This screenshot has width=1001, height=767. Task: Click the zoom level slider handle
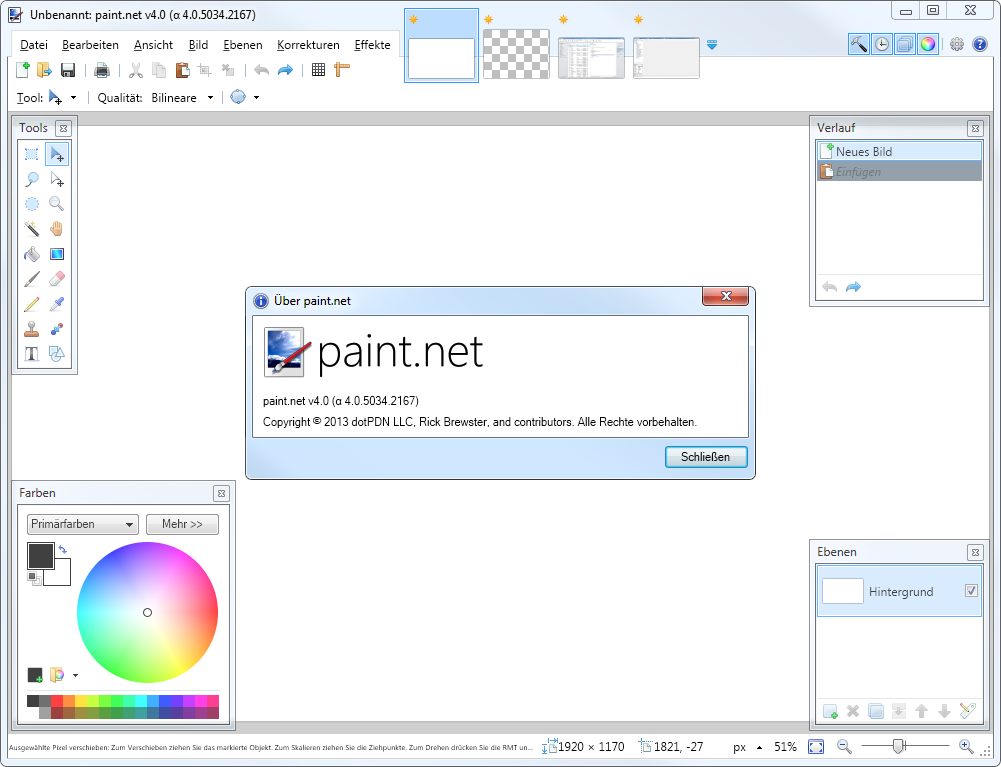click(x=898, y=746)
